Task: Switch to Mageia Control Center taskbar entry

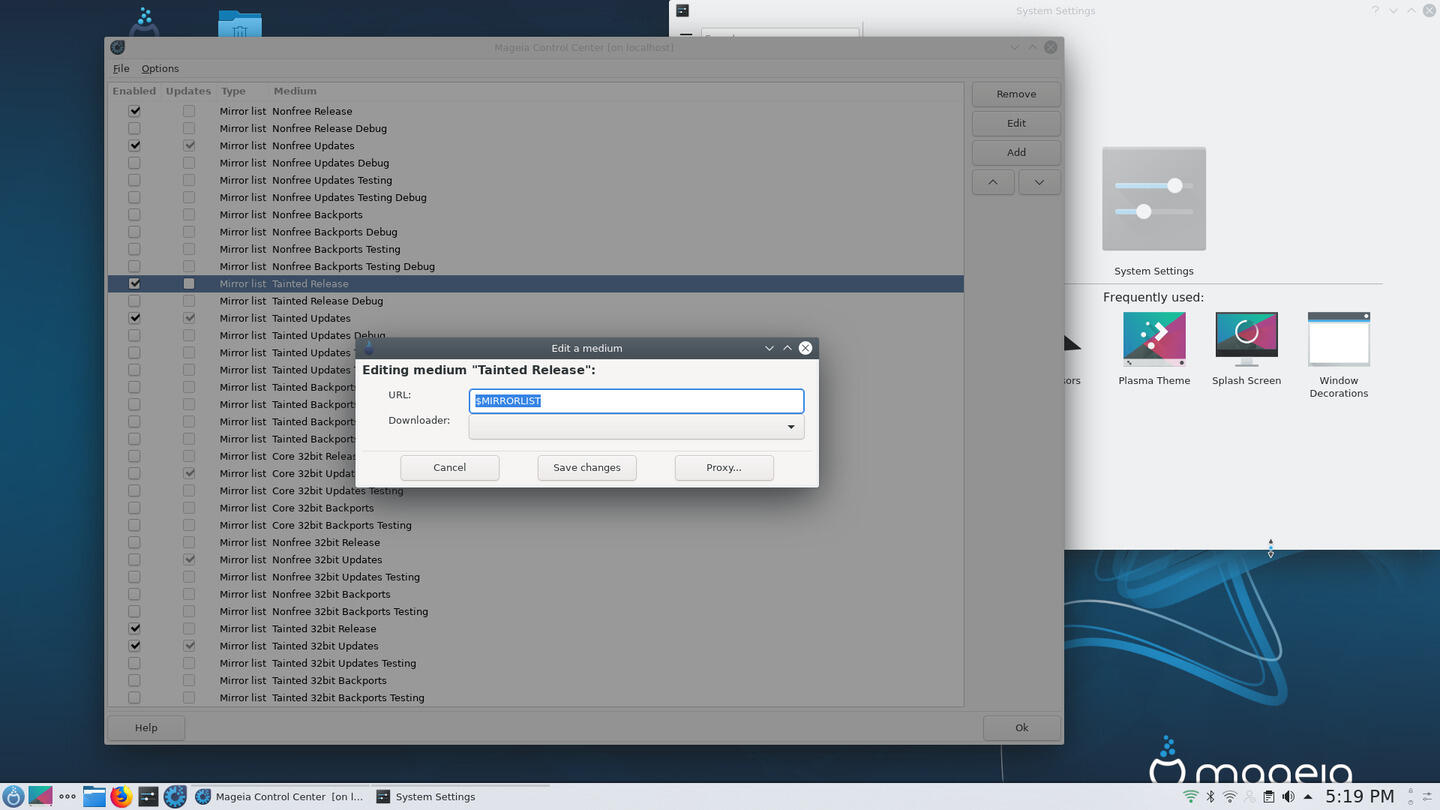Action: pos(281,797)
